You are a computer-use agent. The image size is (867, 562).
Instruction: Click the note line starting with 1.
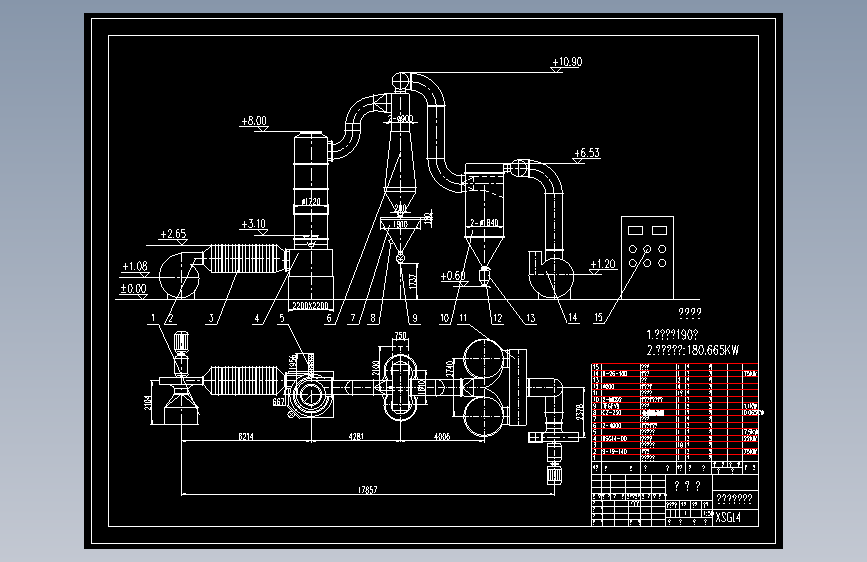click(672, 335)
